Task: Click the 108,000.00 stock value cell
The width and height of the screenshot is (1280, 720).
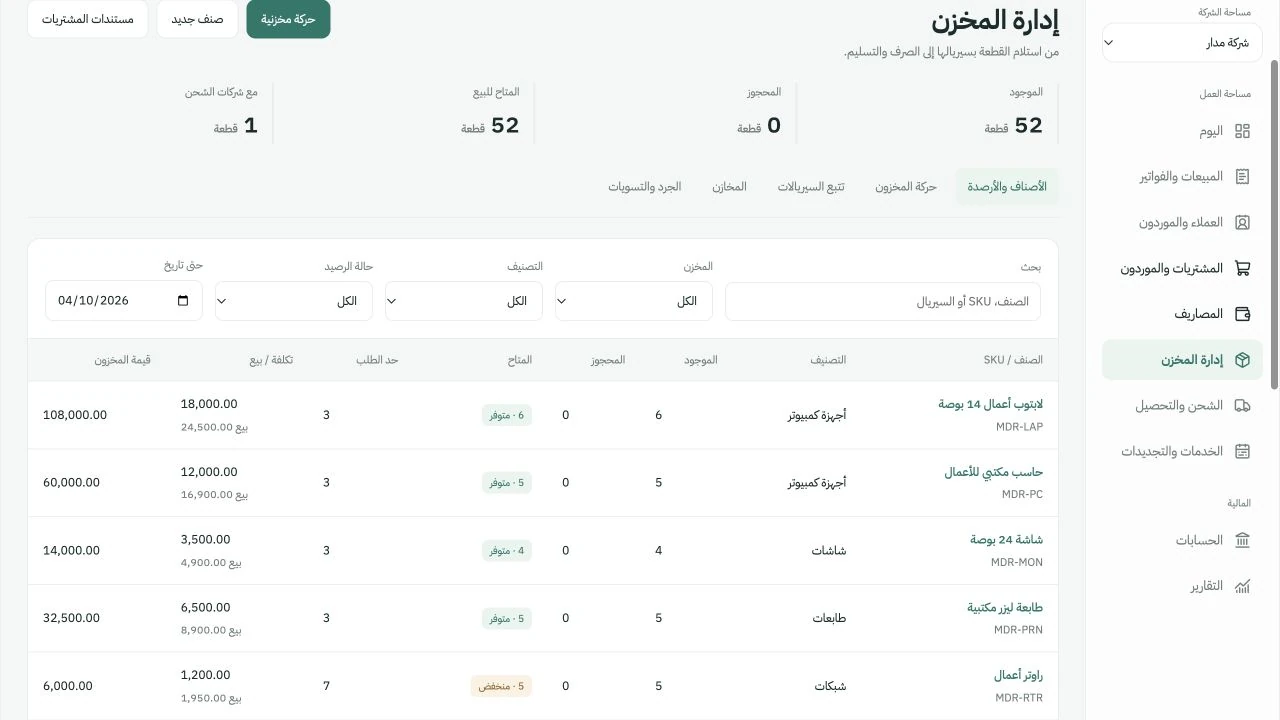Action: pos(75,415)
